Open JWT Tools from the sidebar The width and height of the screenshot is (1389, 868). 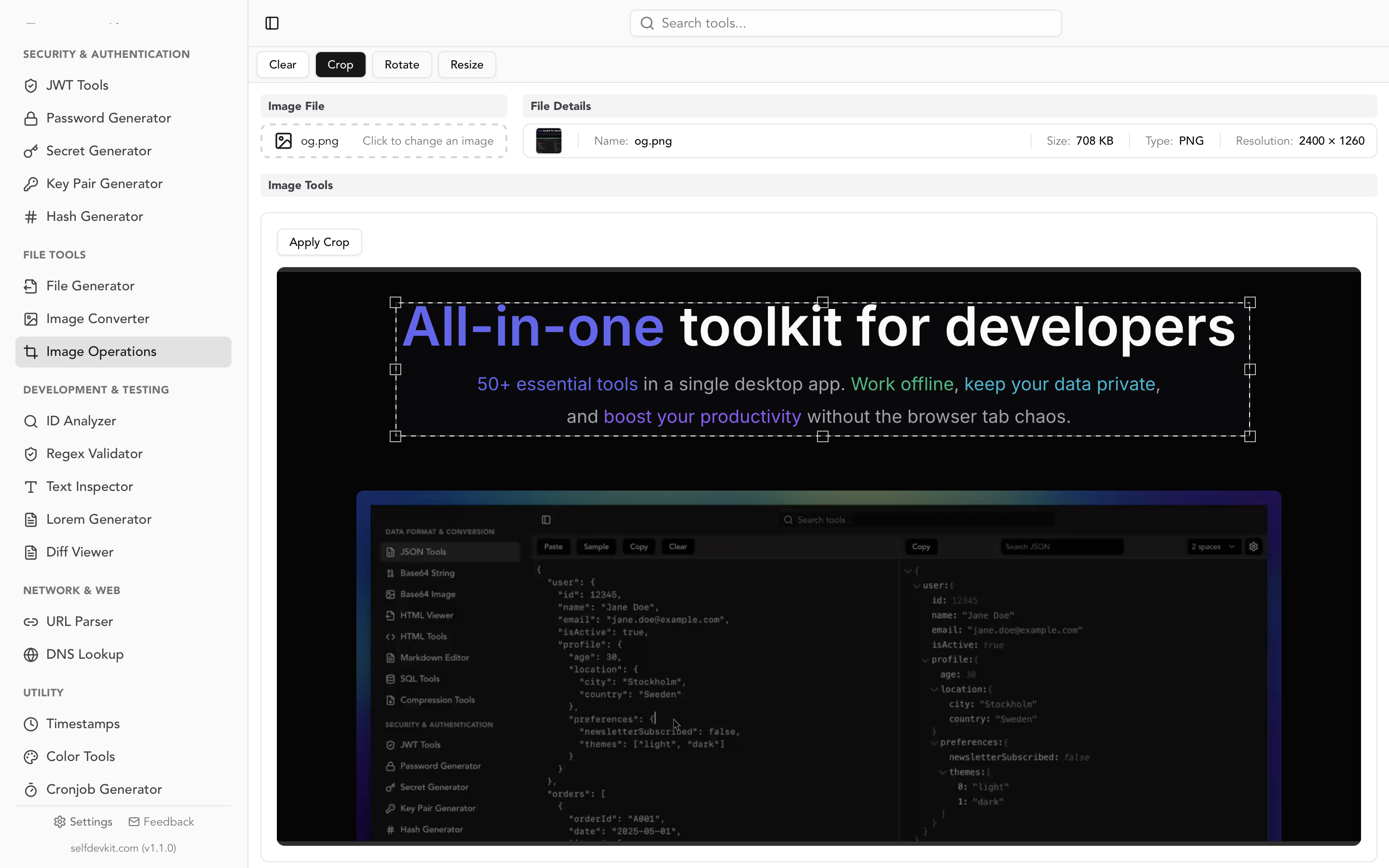[x=123, y=85]
